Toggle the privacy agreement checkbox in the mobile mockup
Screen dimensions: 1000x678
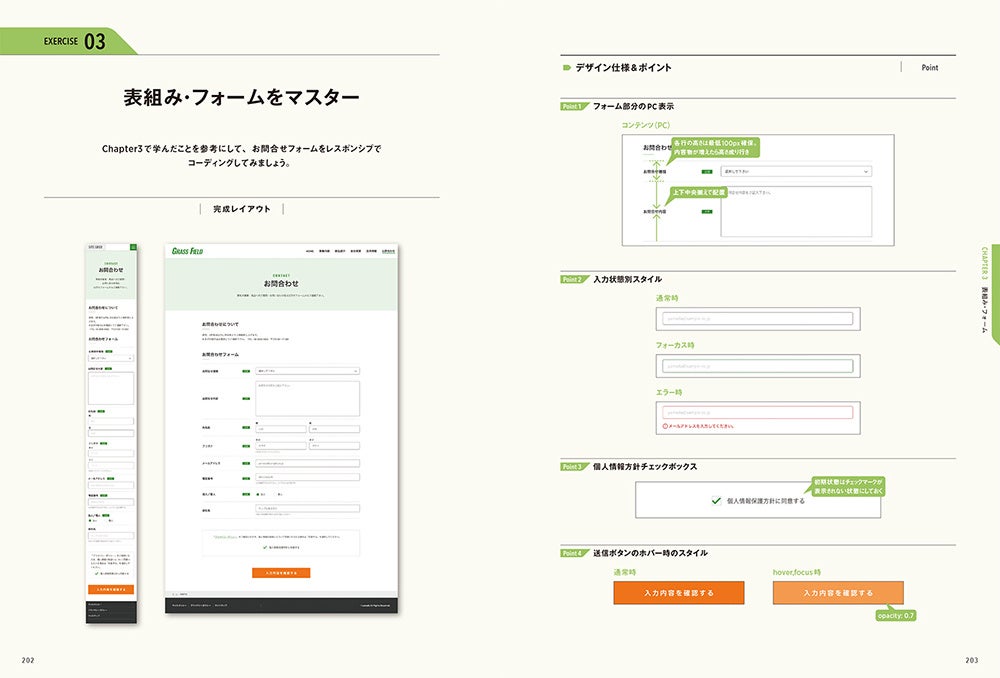coord(96,573)
